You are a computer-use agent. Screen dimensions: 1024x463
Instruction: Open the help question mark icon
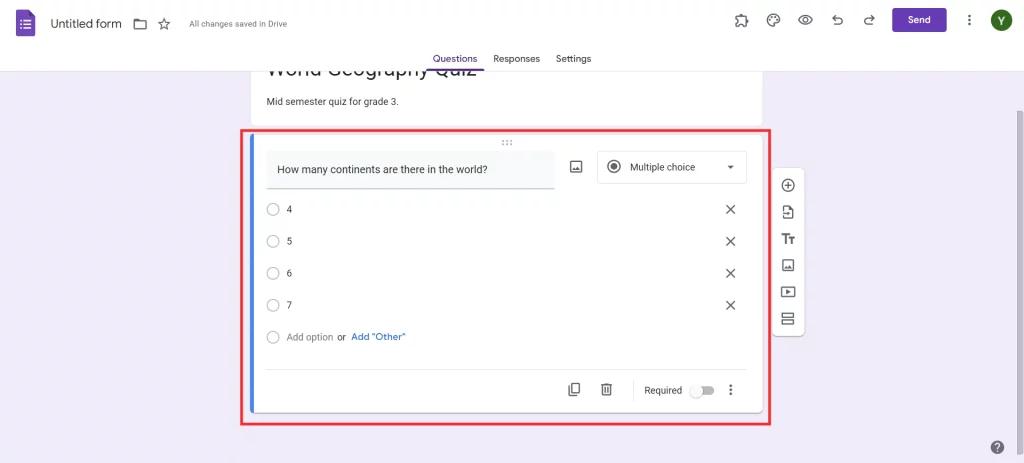[997, 447]
